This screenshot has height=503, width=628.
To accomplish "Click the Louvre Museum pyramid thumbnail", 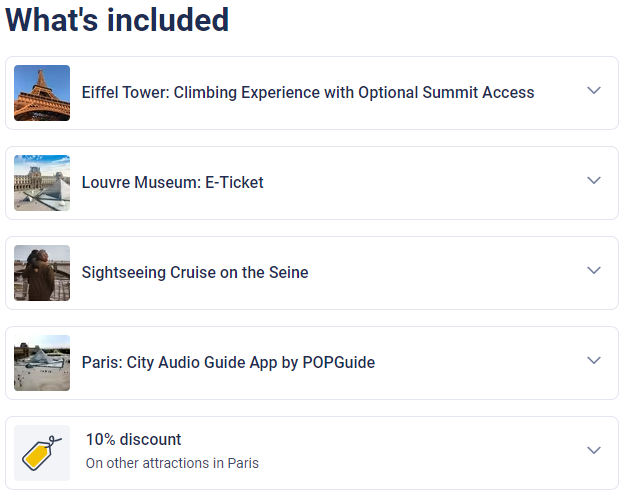I will click(42, 183).
